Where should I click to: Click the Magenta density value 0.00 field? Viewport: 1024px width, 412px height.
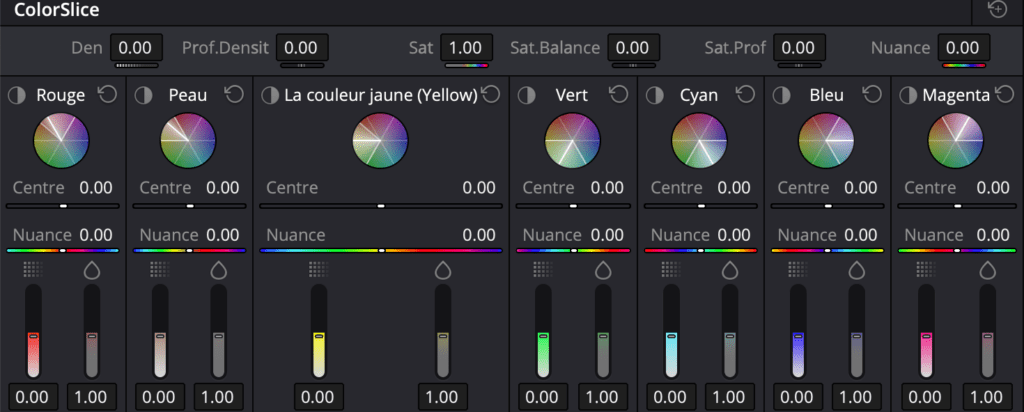pos(926,397)
